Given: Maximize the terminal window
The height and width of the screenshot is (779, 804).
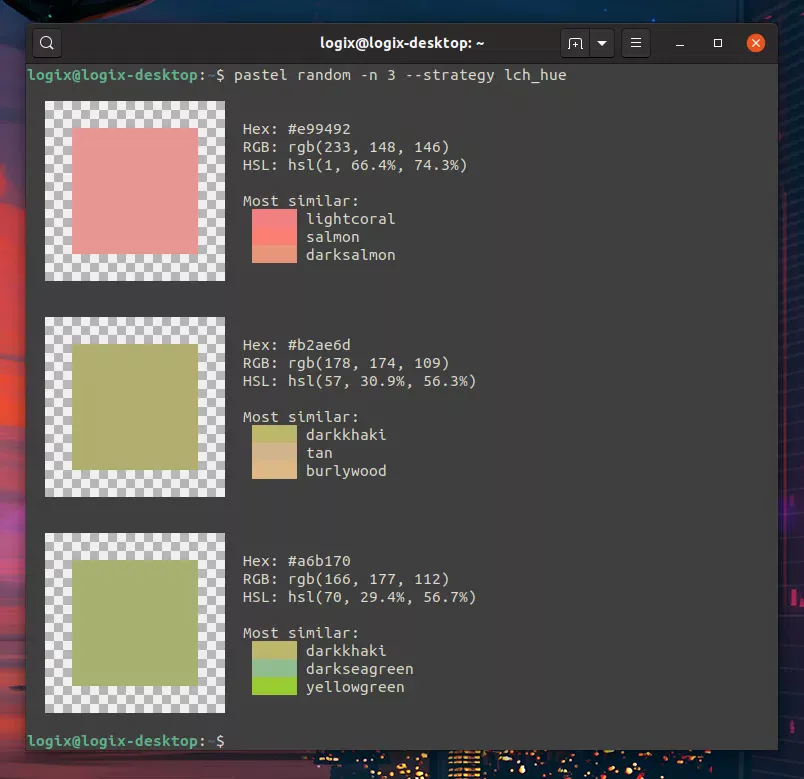Looking at the screenshot, I should 718,44.
